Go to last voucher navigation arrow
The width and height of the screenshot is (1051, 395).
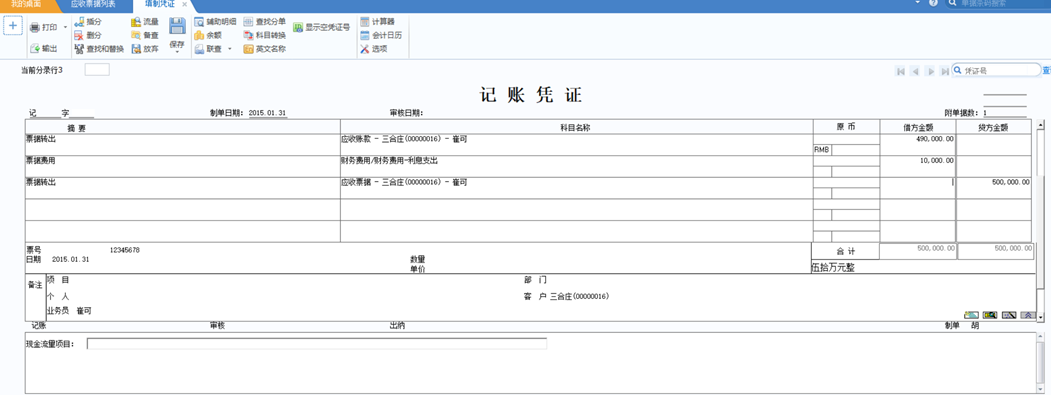tap(944, 71)
